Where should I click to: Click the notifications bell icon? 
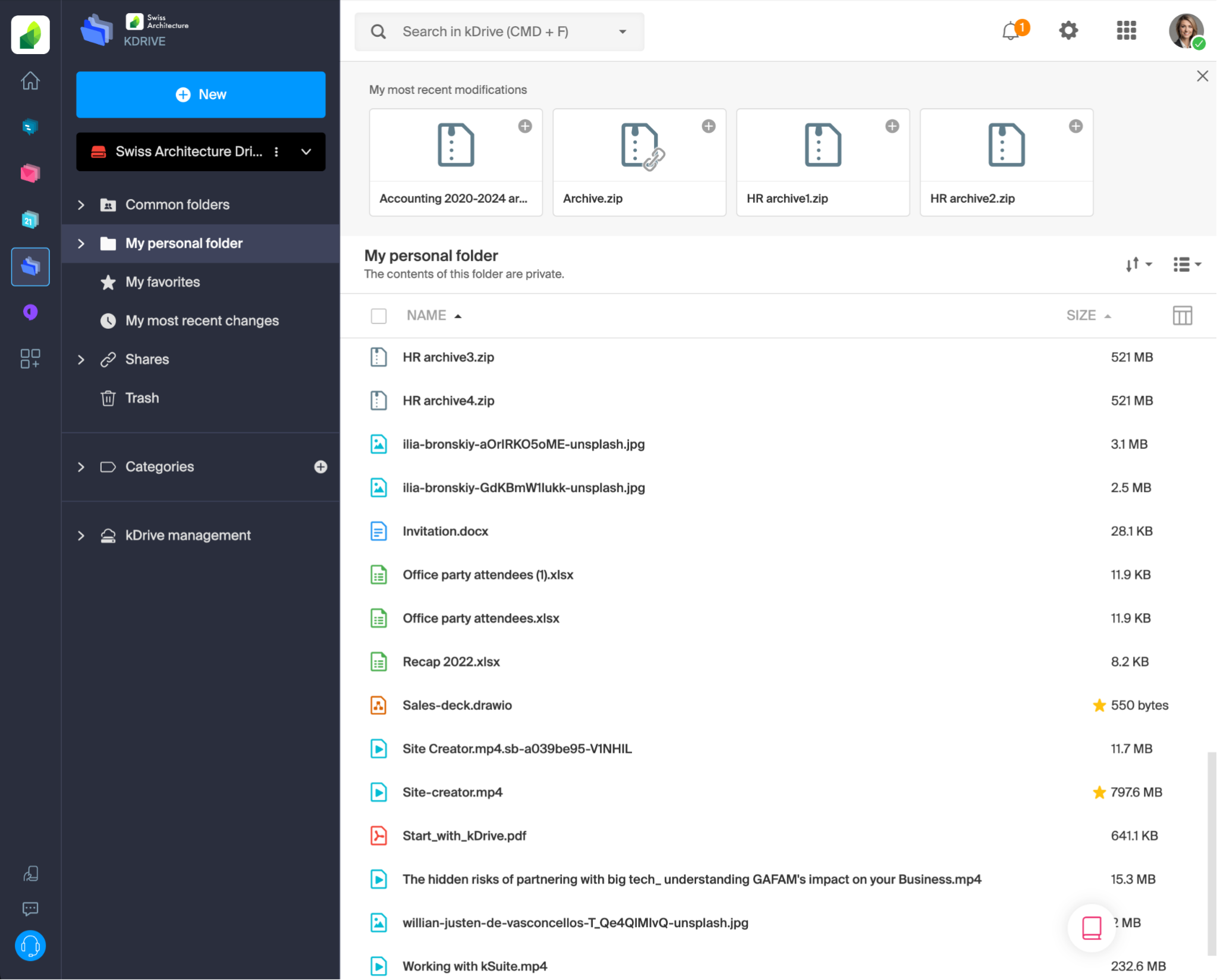1011,31
